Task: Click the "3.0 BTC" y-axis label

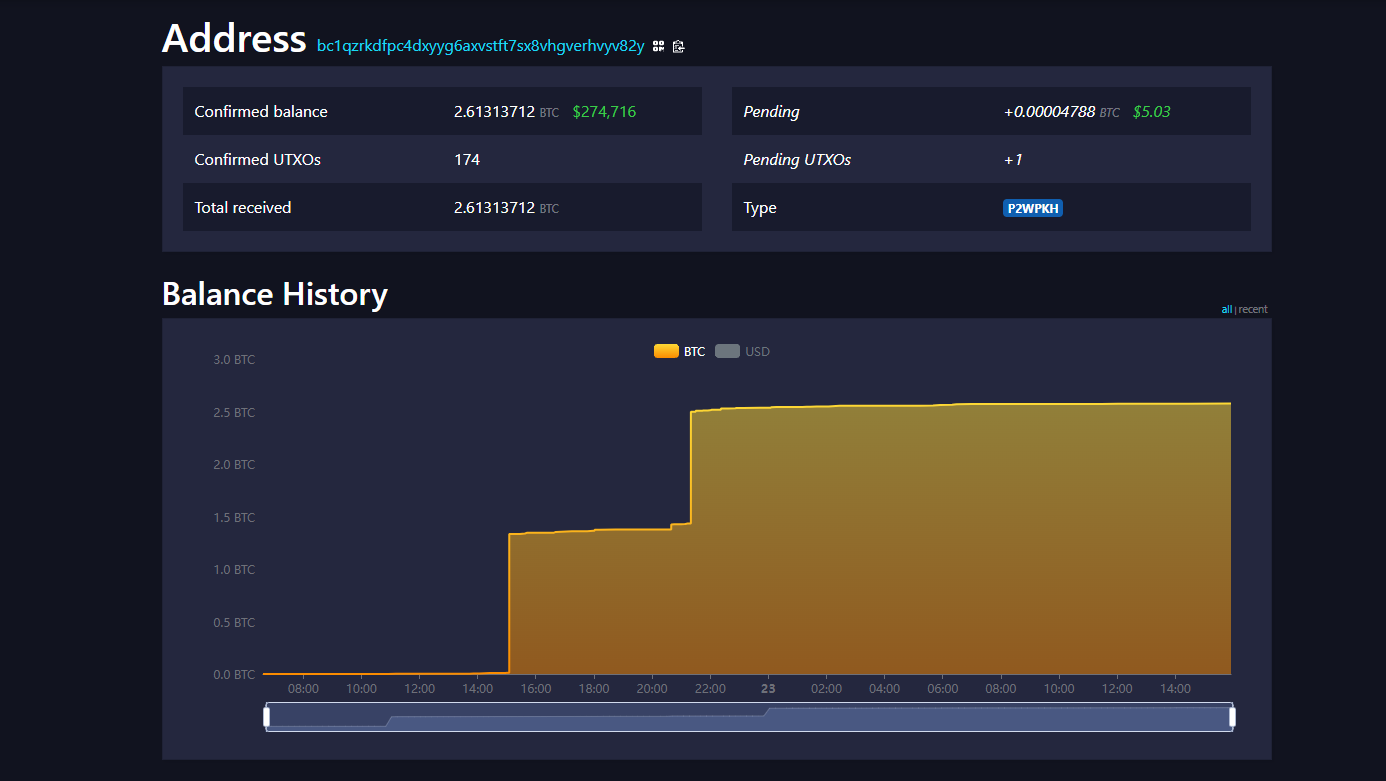Action: coord(234,360)
